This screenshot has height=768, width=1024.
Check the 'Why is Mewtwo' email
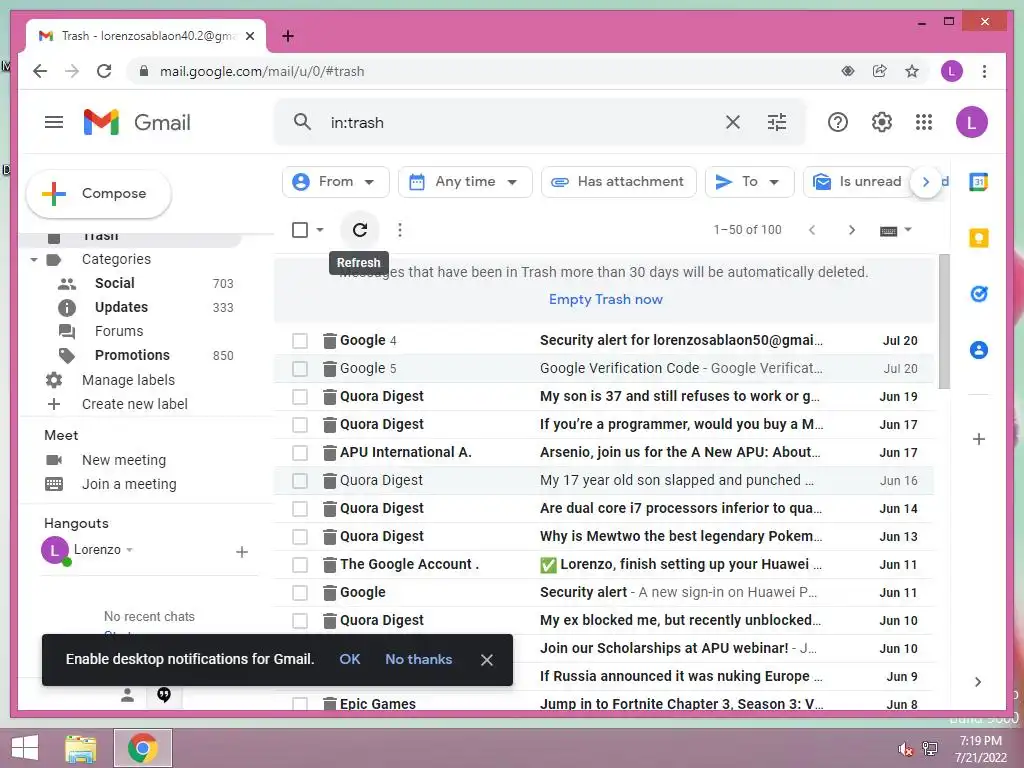click(300, 537)
